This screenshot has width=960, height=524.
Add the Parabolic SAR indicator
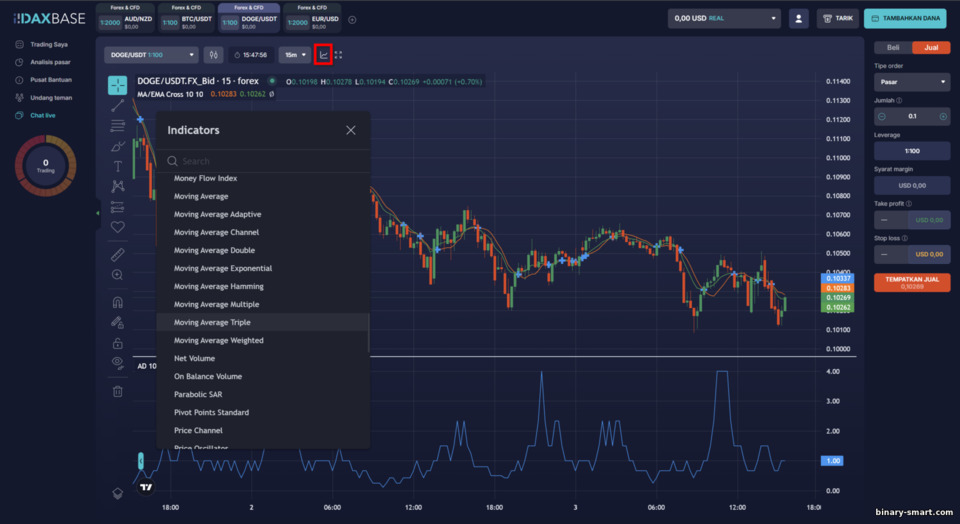point(263,394)
